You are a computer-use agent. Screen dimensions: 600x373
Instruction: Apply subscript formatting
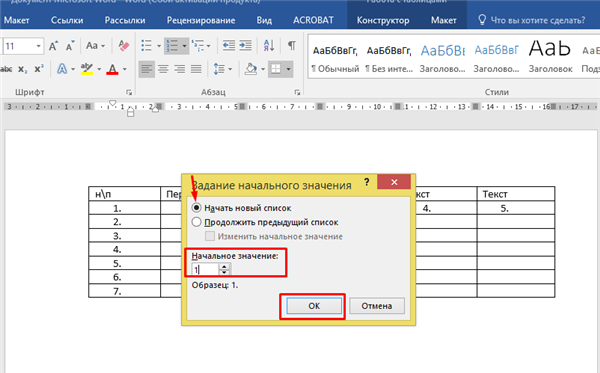click(23, 69)
